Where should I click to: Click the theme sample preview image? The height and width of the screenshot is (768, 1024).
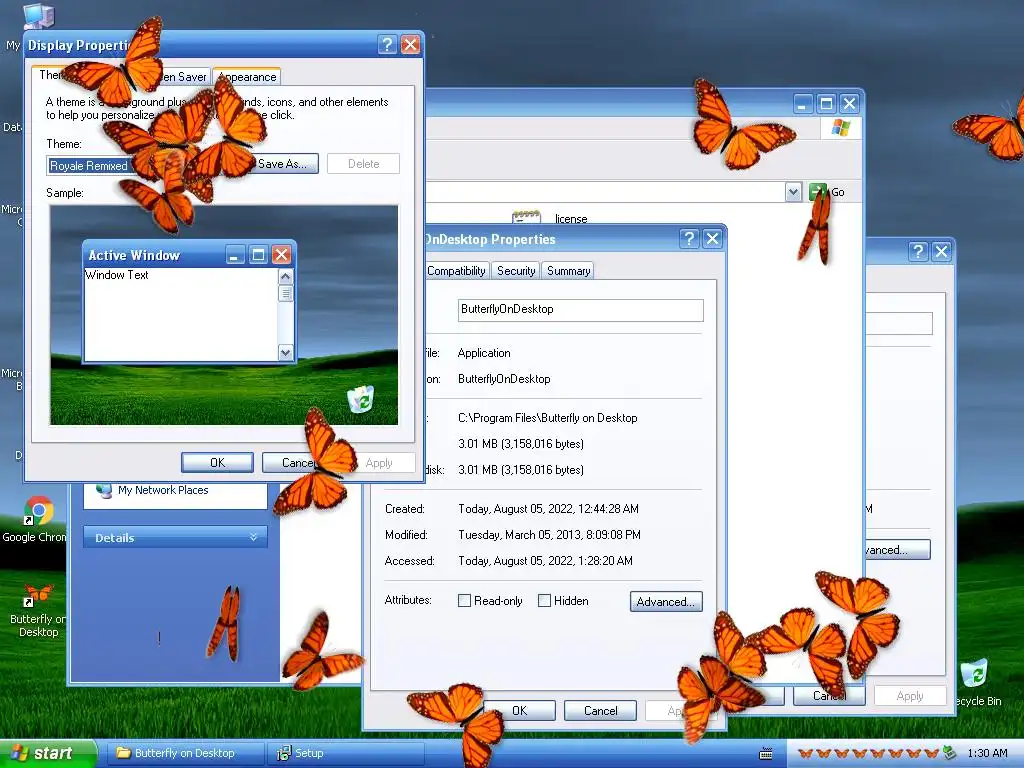[x=224, y=315]
